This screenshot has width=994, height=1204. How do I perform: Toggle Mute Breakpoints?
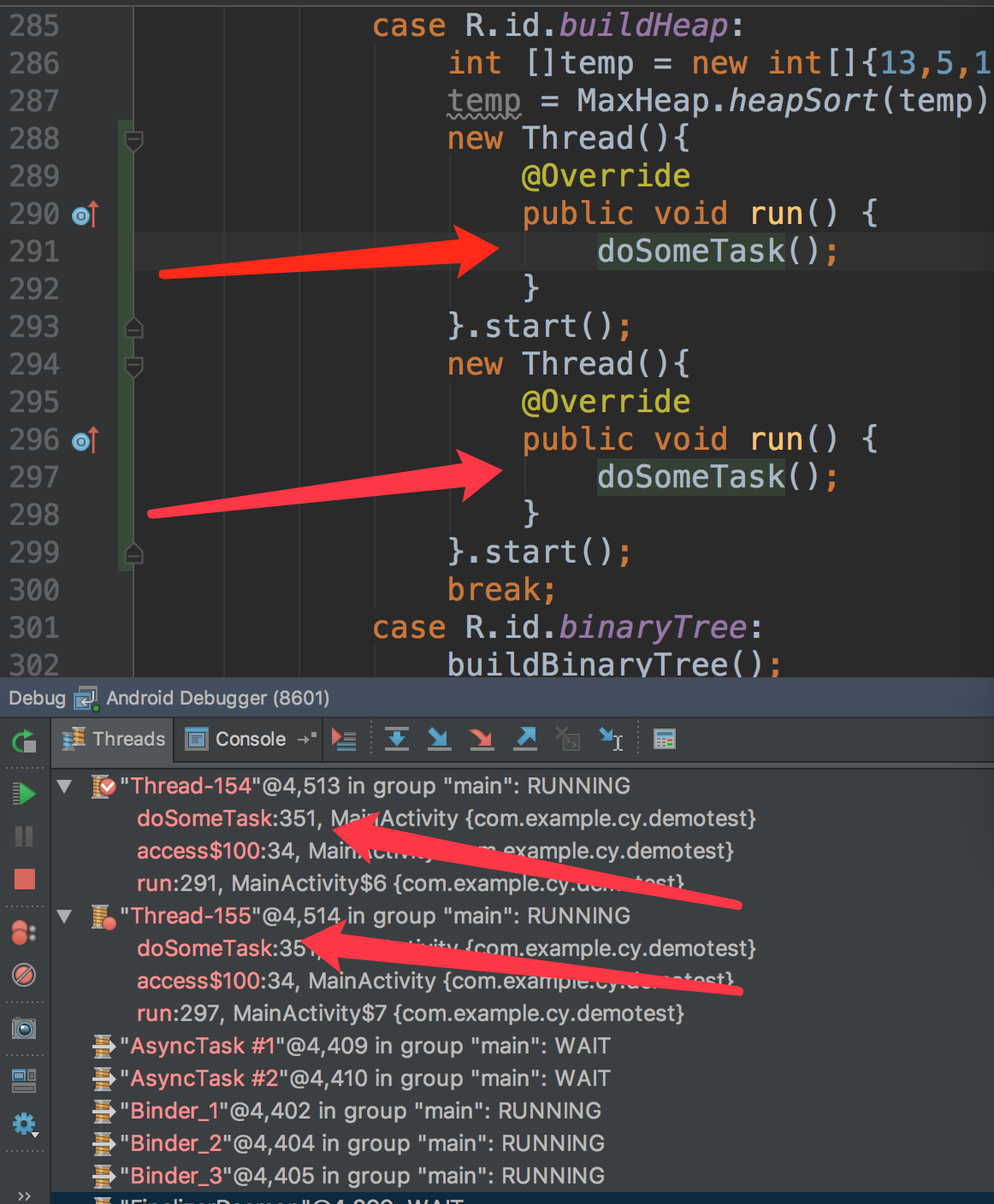(25, 977)
